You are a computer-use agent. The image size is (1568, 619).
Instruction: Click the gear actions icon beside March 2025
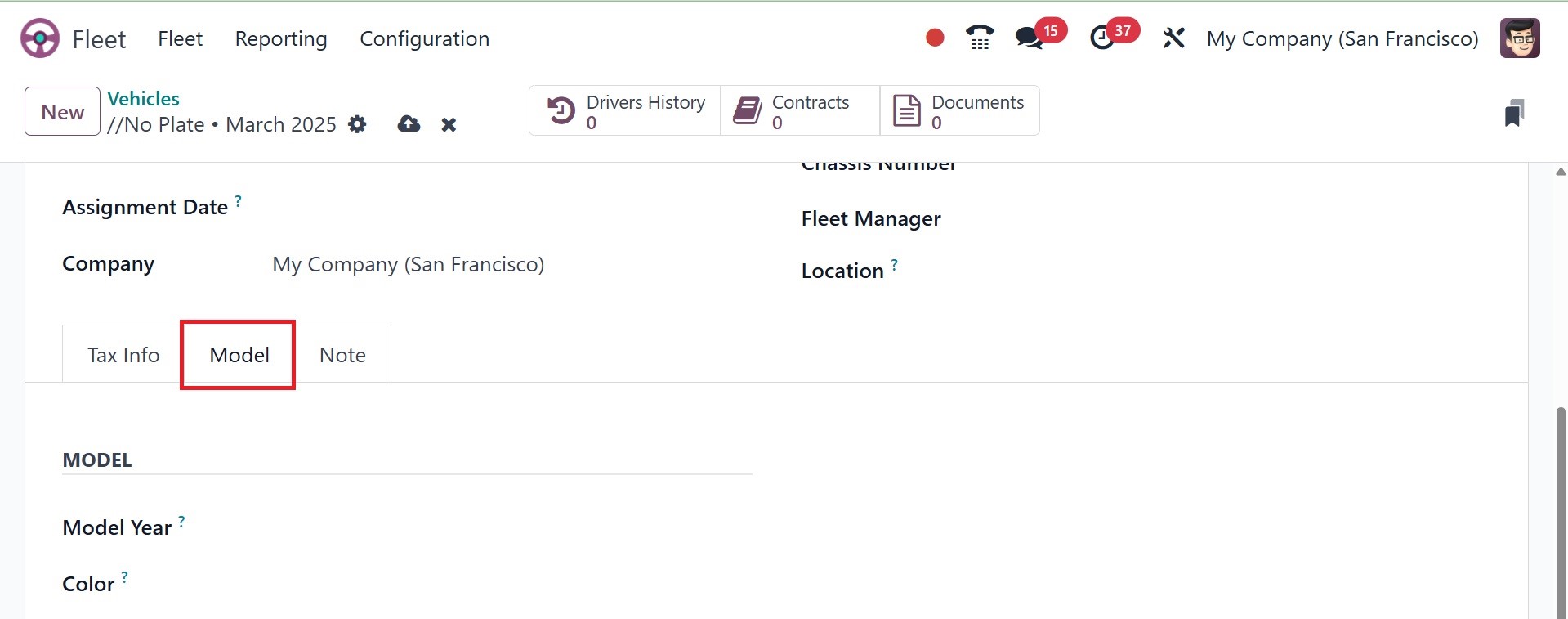pyautogui.click(x=357, y=124)
